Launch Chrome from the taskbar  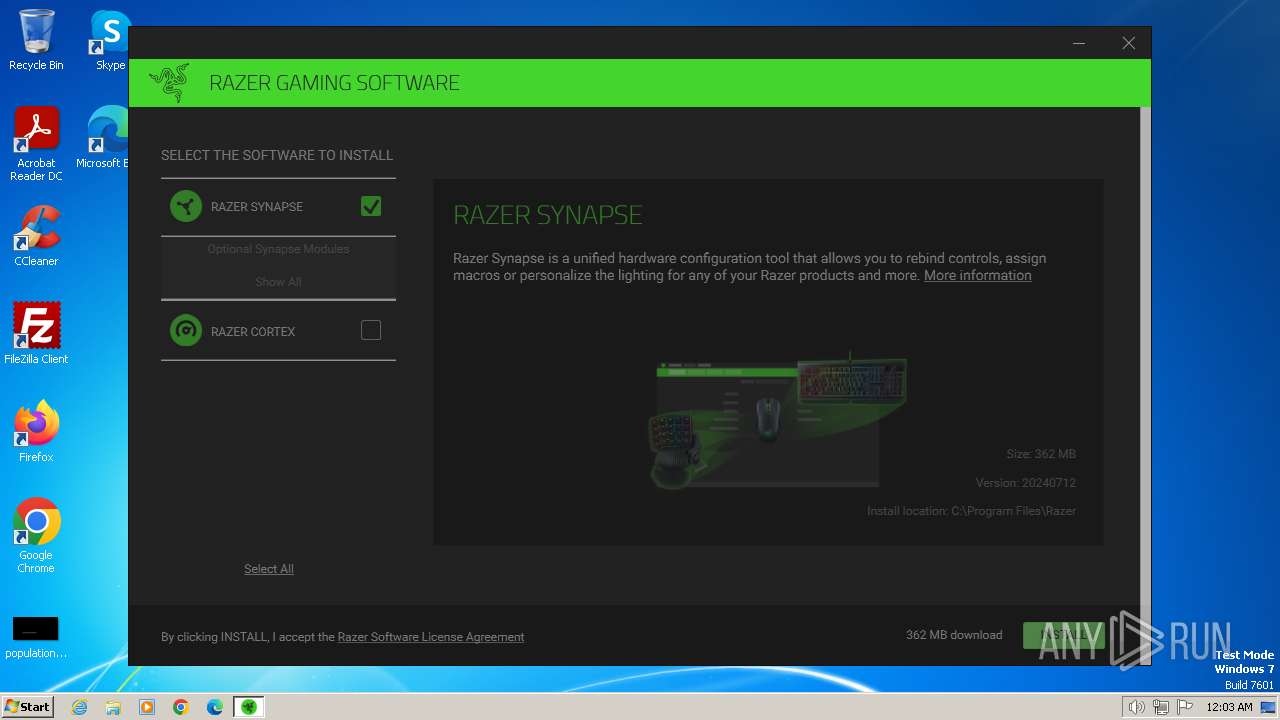pos(181,707)
